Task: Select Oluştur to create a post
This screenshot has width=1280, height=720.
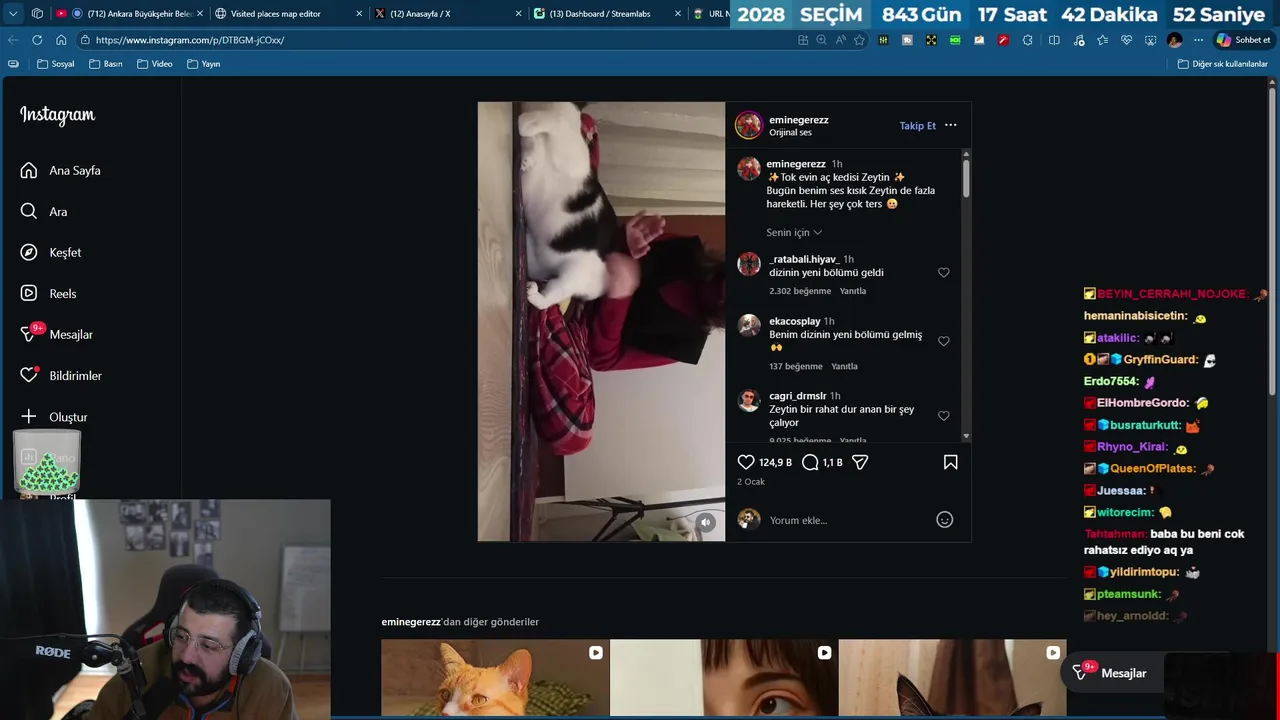Action: tap(54, 417)
